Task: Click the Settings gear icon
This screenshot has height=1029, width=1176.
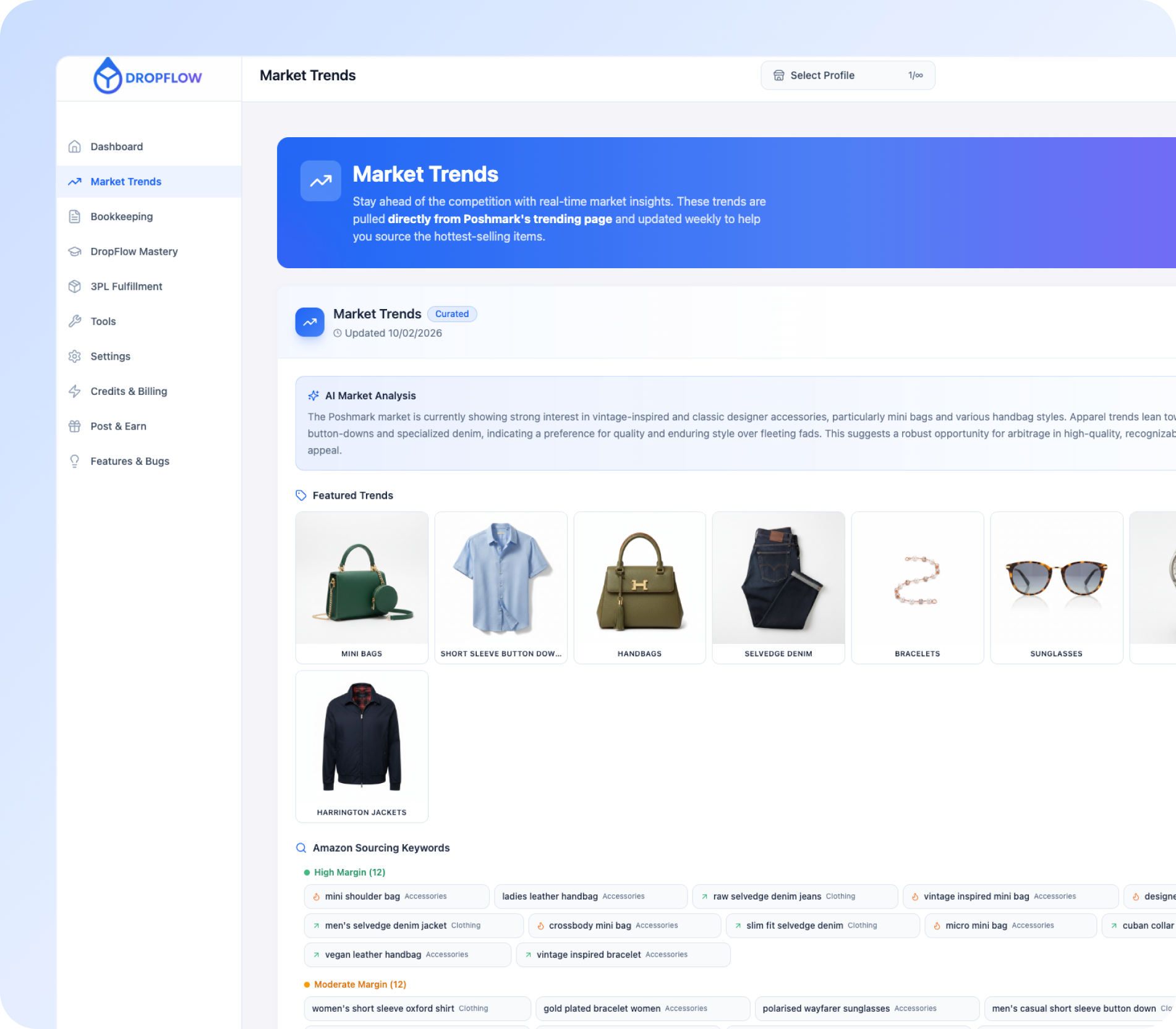Action: [75, 357]
